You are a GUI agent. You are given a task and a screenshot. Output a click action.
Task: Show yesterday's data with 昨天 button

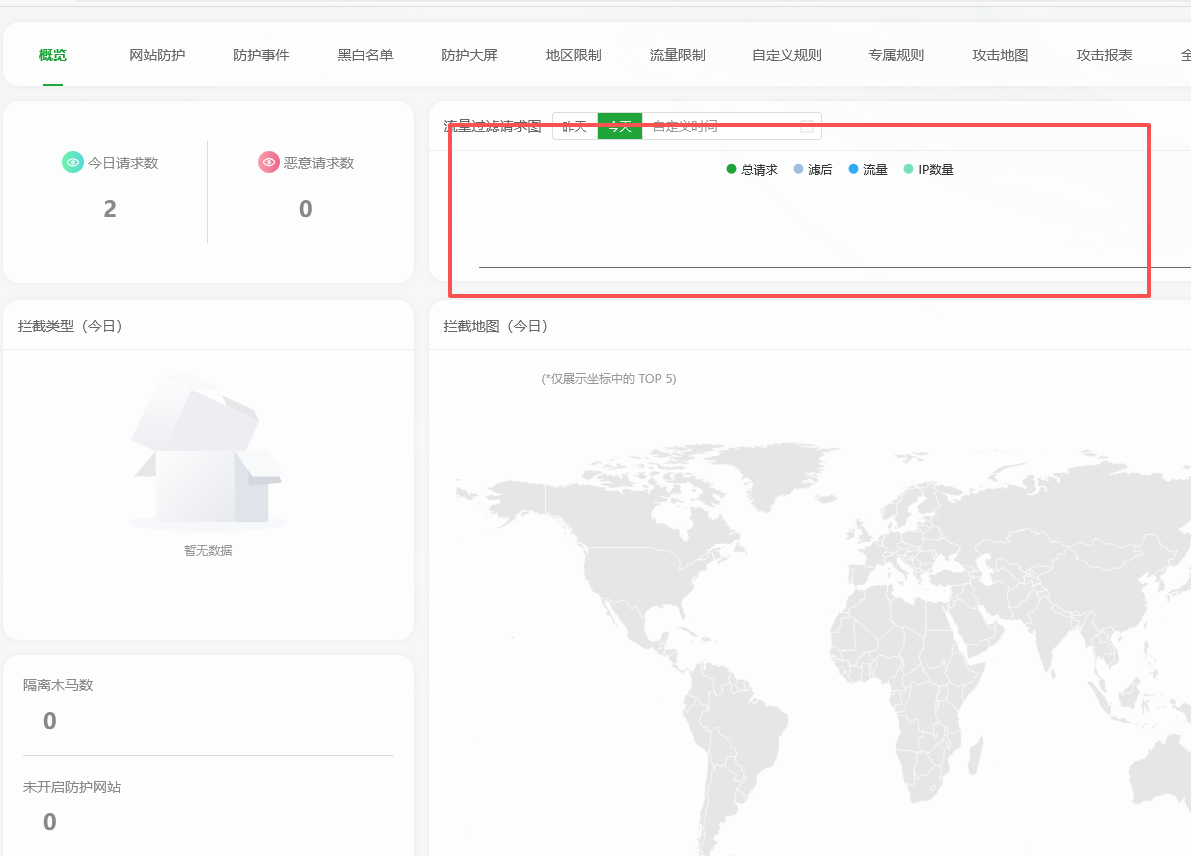pos(575,126)
